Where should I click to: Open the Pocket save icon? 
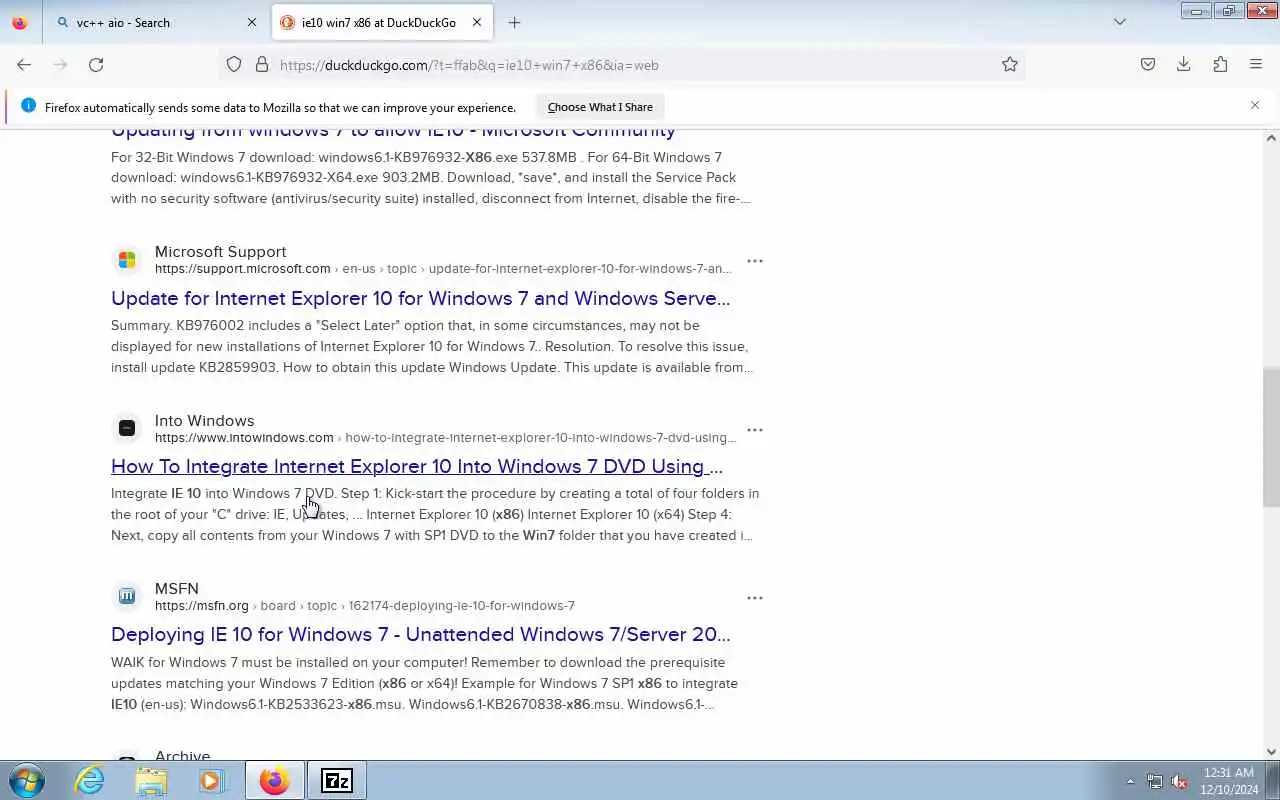pyautogui.click(x=1148, y=64)
